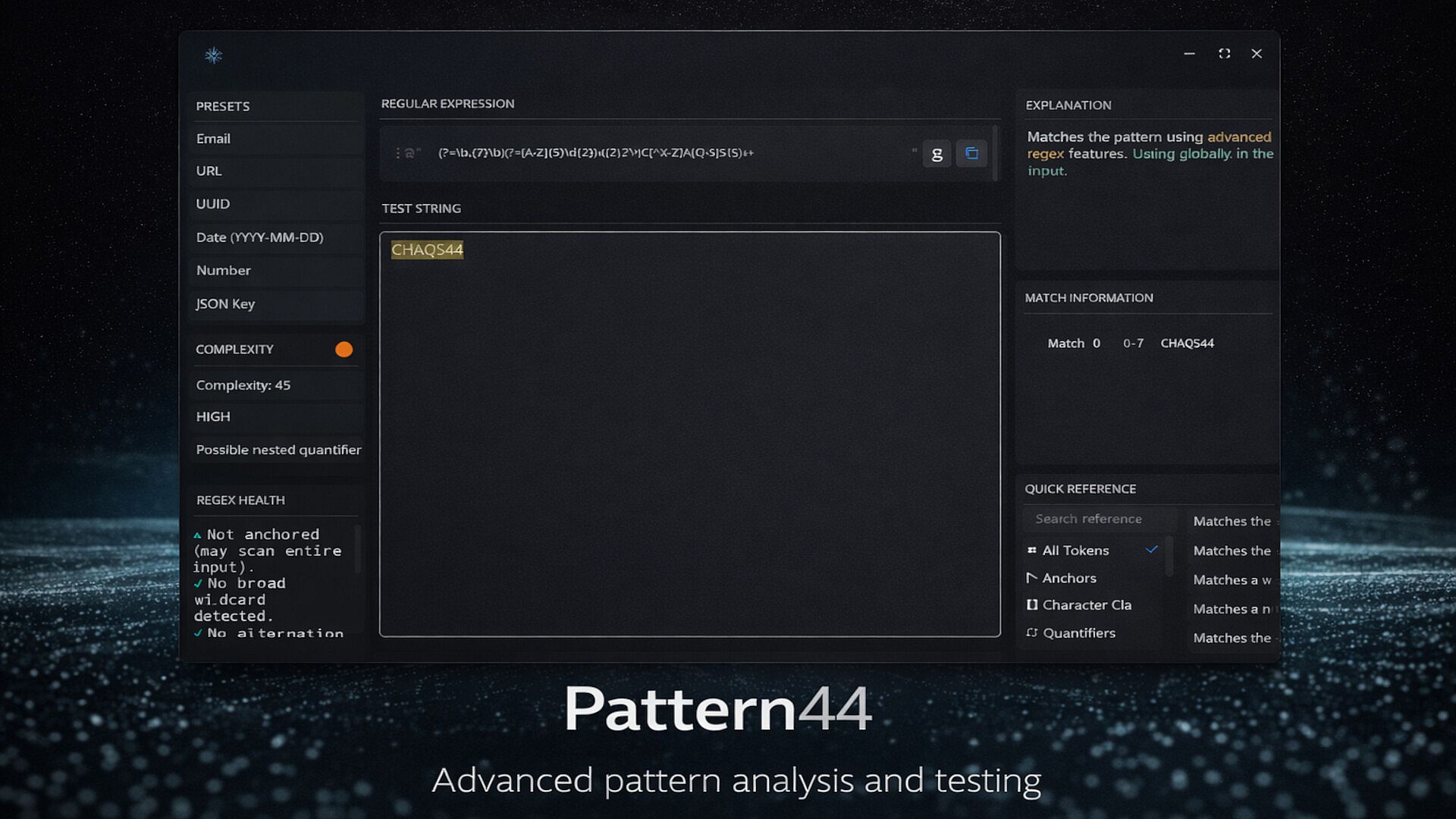Select the Match 0 result row
Image resolution: width=1456 pixels, height=819 pixels.
1130,344
